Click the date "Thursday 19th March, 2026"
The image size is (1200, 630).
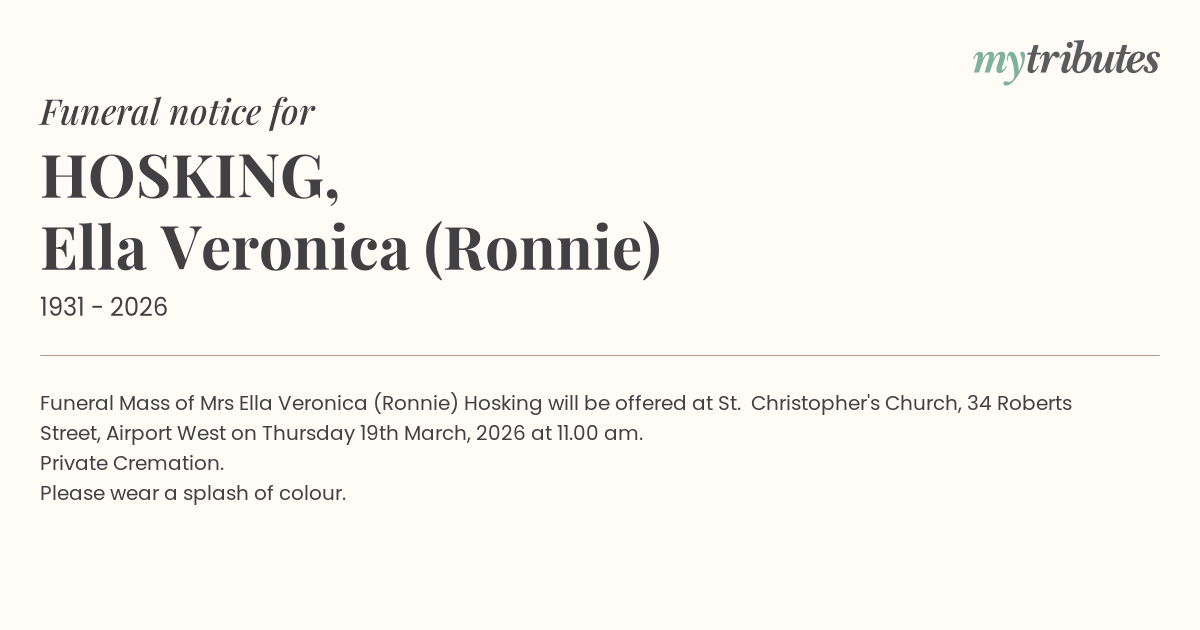[x=393, y=433]
